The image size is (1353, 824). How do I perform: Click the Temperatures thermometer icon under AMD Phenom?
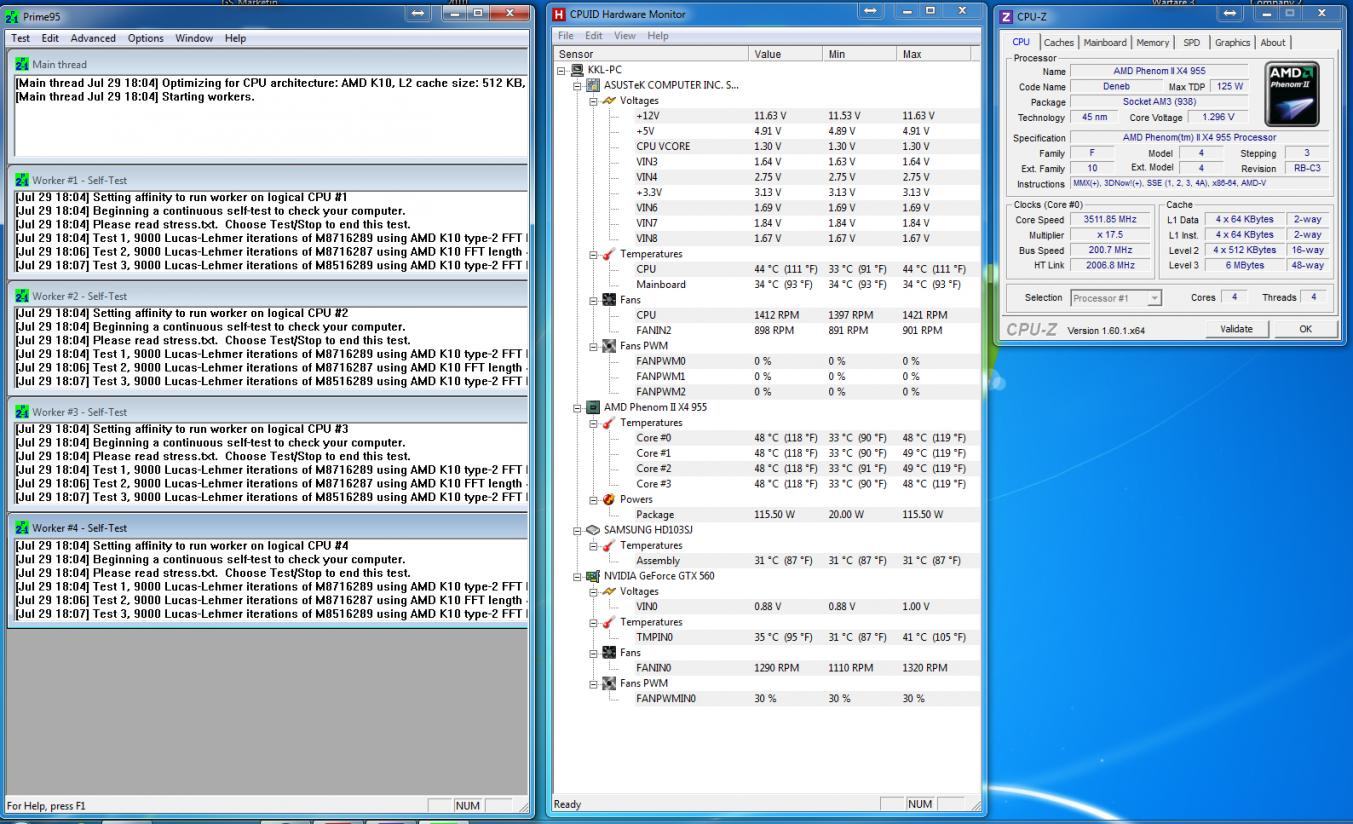609,422
